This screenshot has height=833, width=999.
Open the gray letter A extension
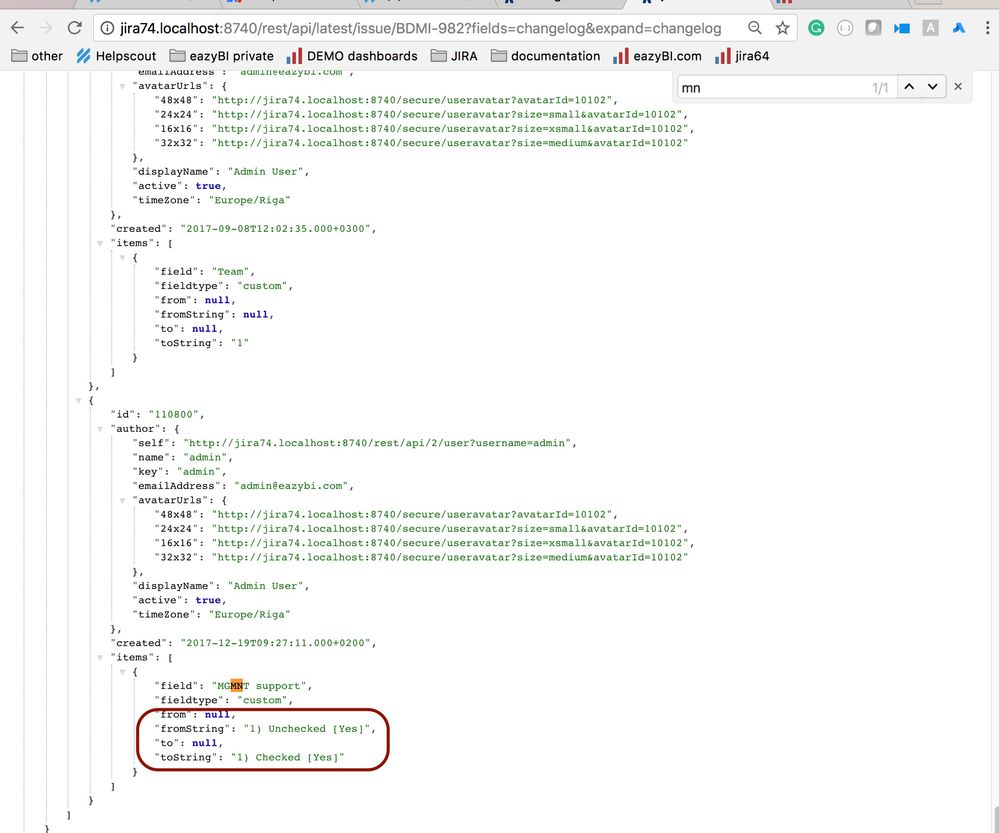(x=930, y=27)
